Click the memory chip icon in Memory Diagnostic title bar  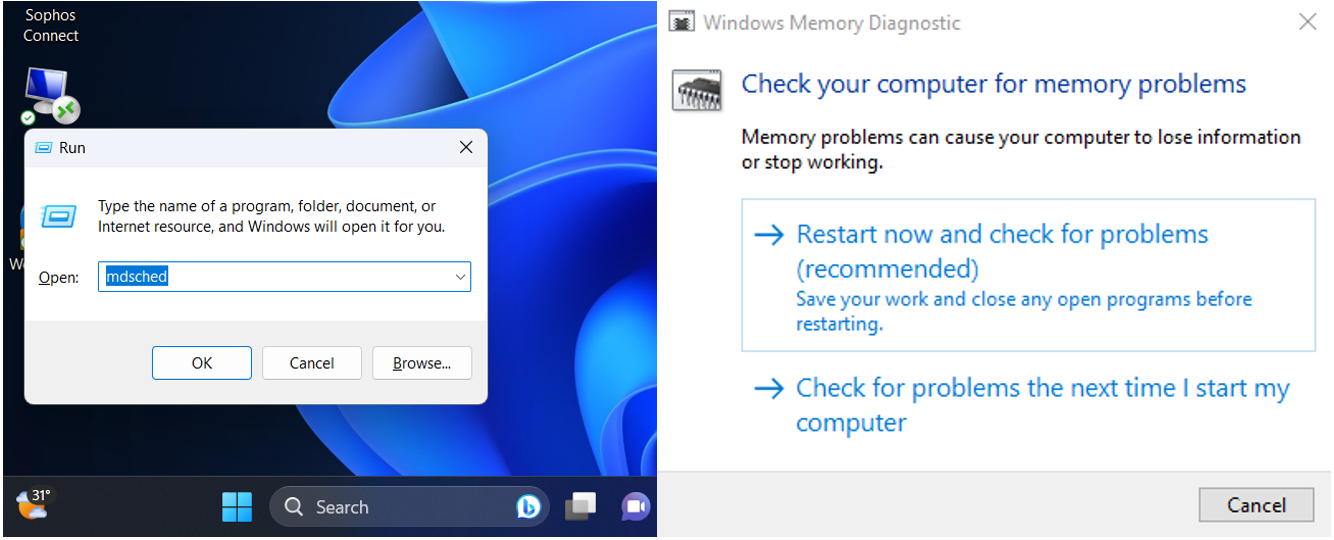682,22
